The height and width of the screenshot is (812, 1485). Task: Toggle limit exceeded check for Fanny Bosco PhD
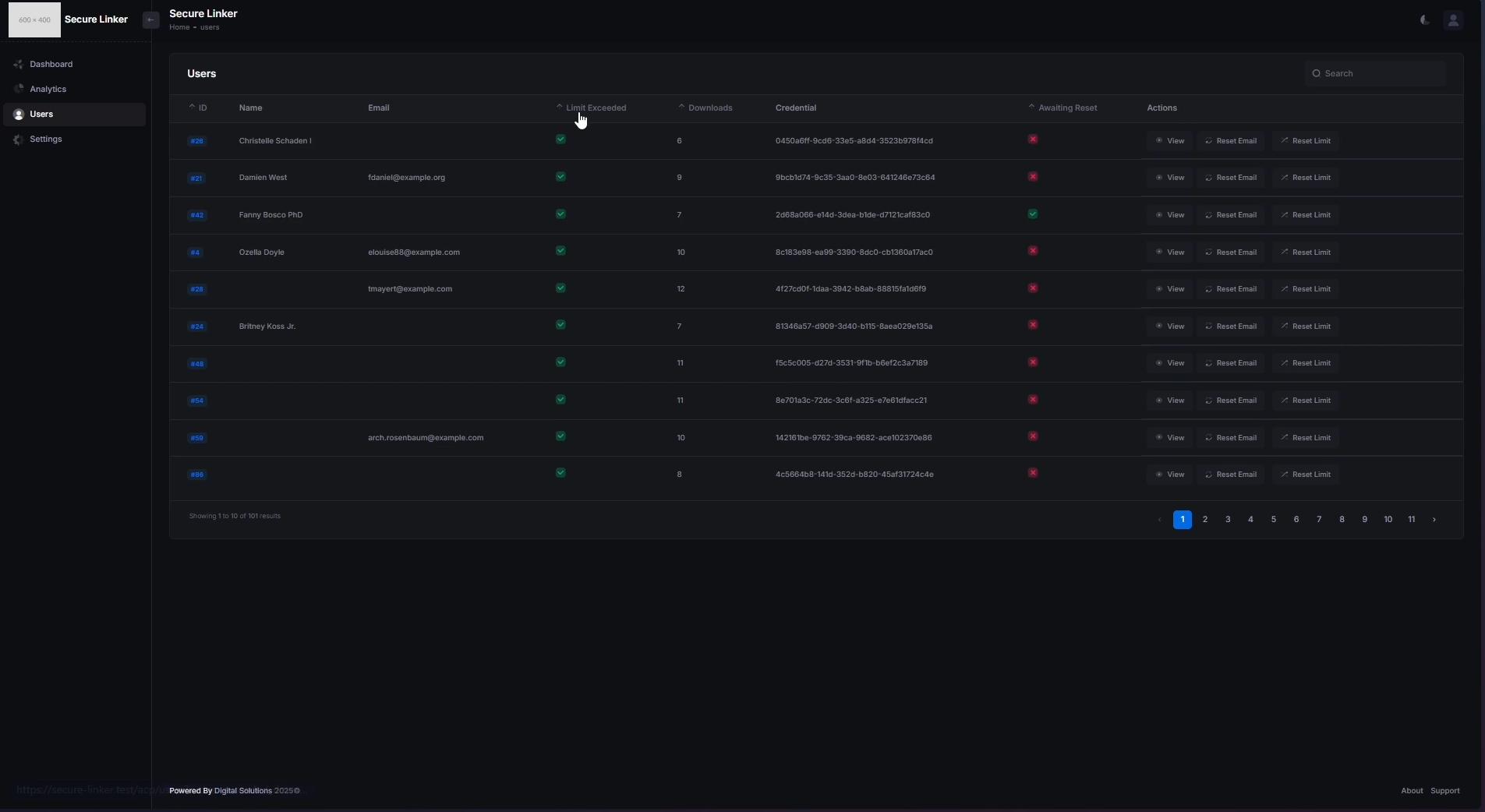tap(560, 214)
